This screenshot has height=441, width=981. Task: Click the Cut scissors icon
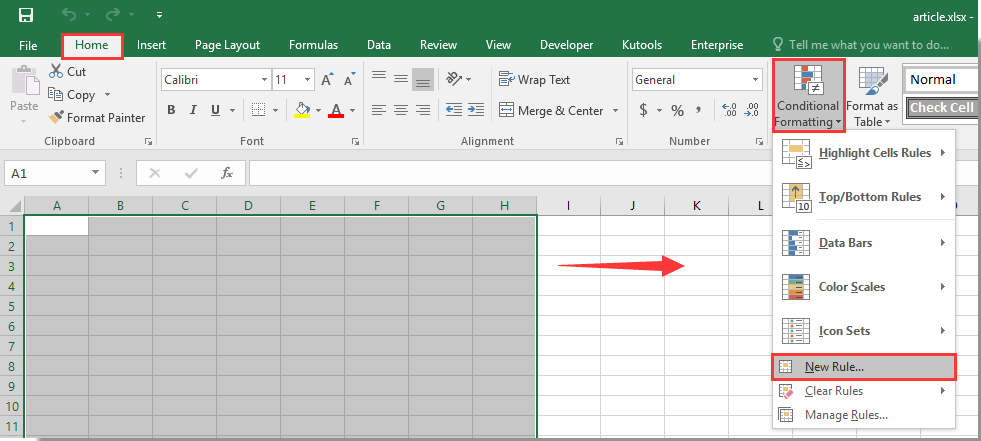56,71
